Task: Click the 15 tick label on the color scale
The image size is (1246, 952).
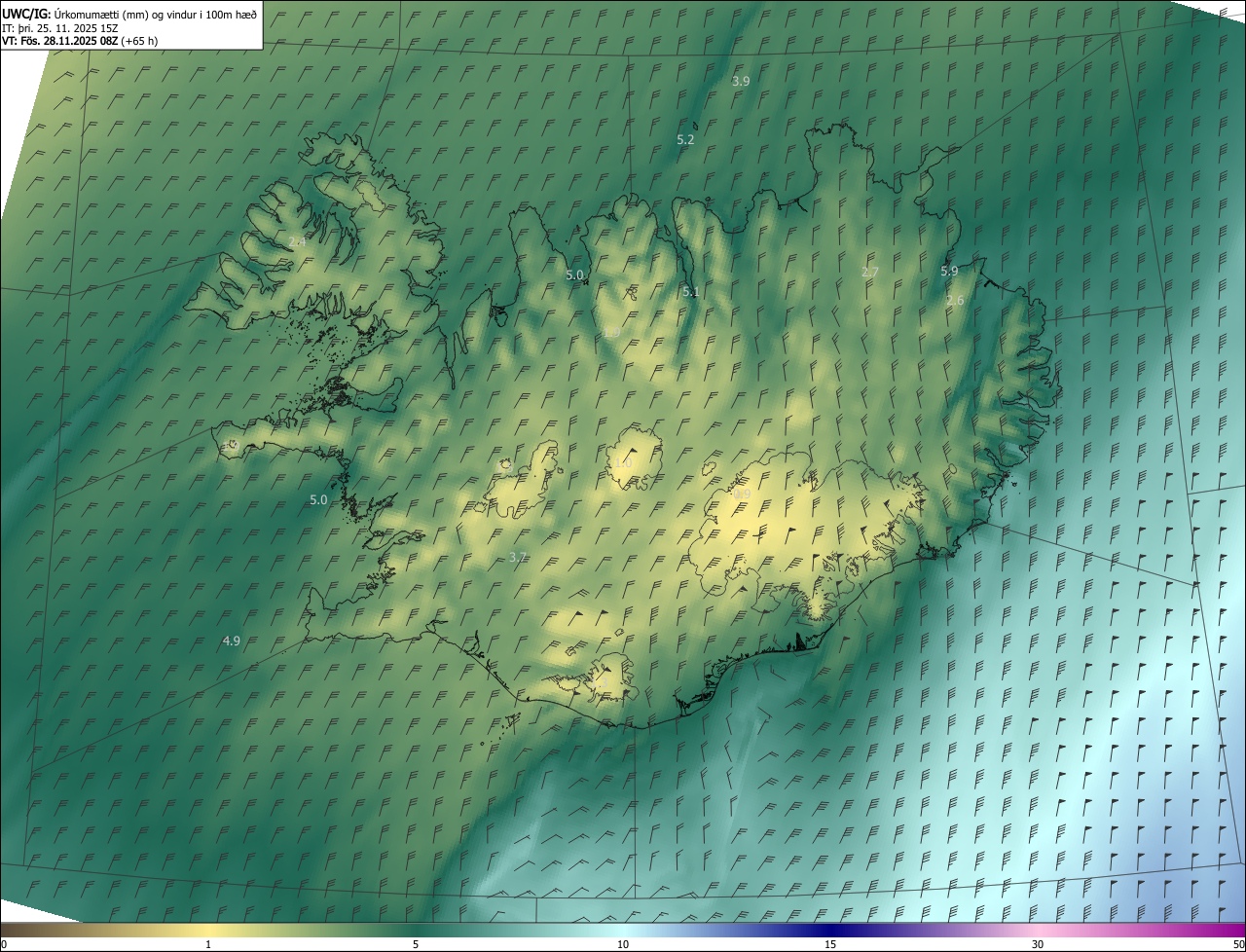Action: click(830, 945)
